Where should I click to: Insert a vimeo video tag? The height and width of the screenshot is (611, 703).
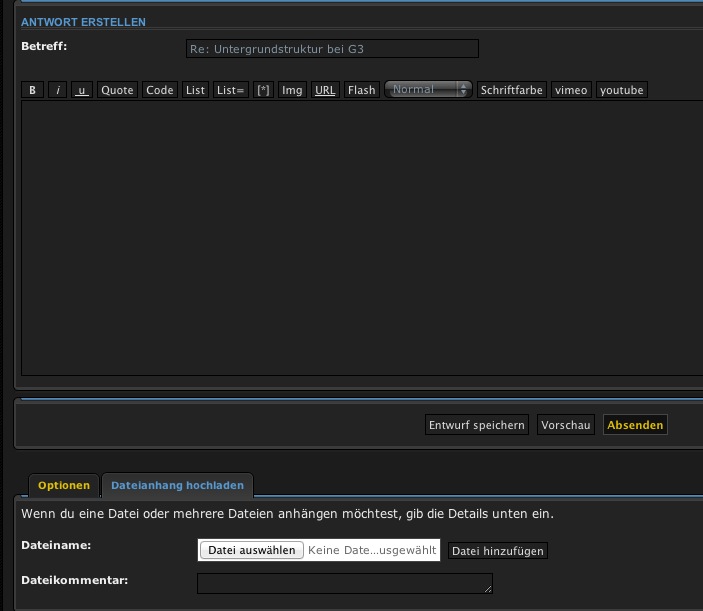click(571, 90)
